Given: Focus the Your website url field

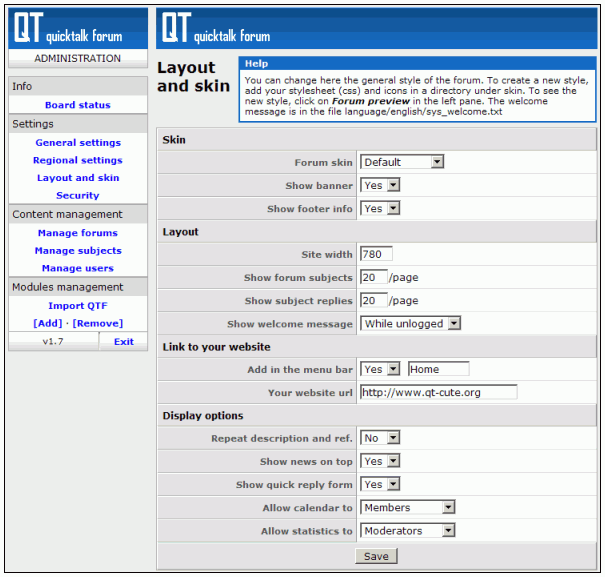Looking at the screenshot, I should pos(438,392).
